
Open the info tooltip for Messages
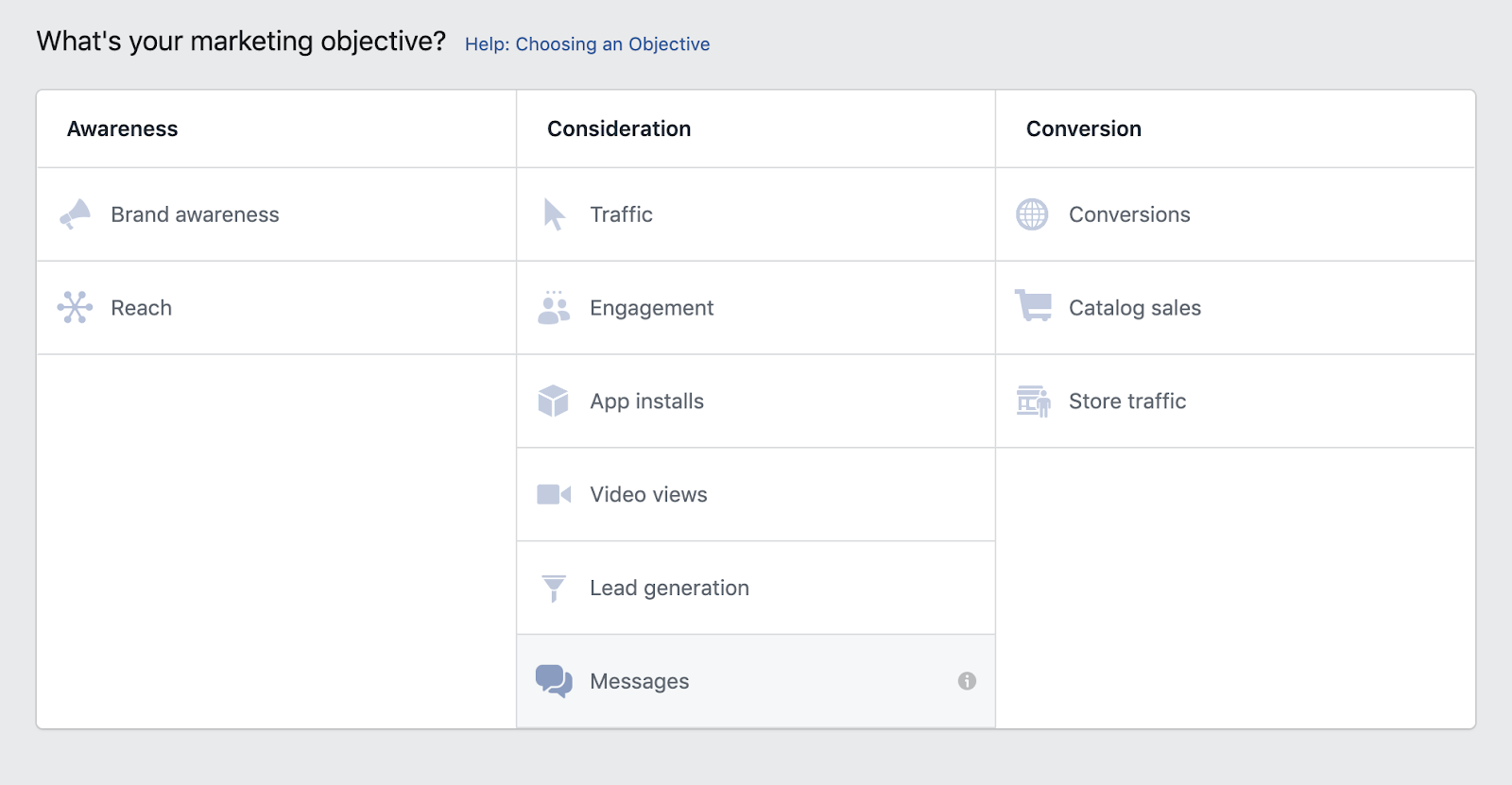[x=967, y=681]
